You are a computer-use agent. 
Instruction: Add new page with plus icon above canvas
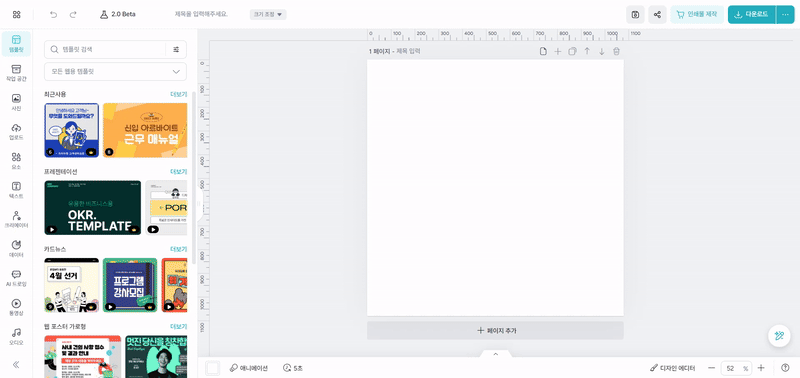pos(558,52)
